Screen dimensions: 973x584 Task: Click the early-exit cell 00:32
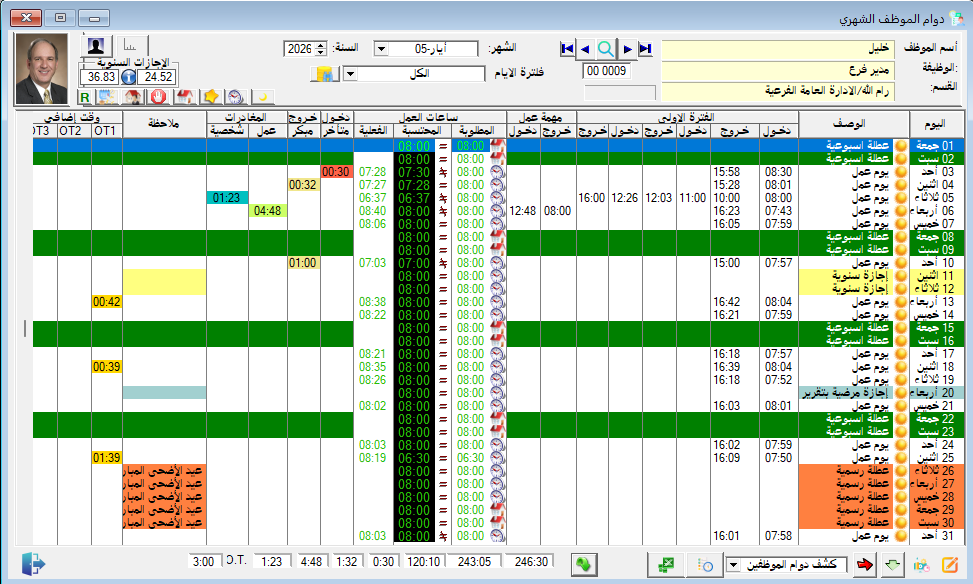pyautogui.click(x=303, y=185)
